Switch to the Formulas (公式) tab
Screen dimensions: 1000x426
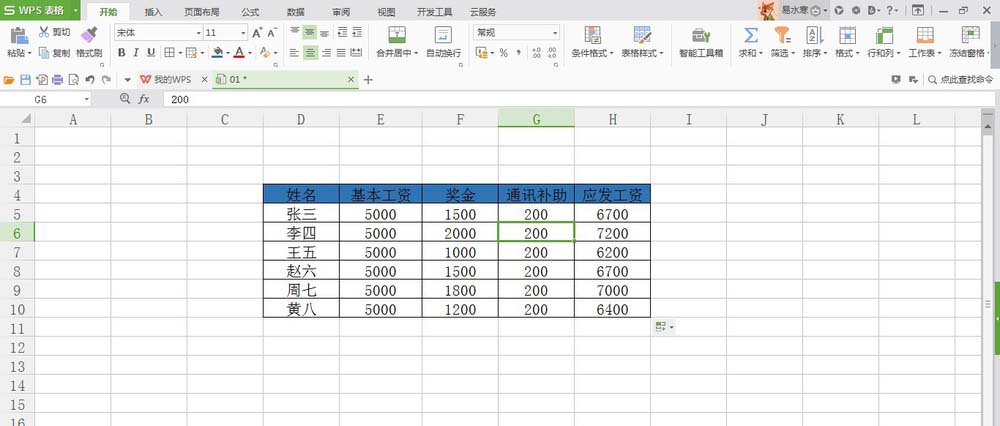click(251, 12)
